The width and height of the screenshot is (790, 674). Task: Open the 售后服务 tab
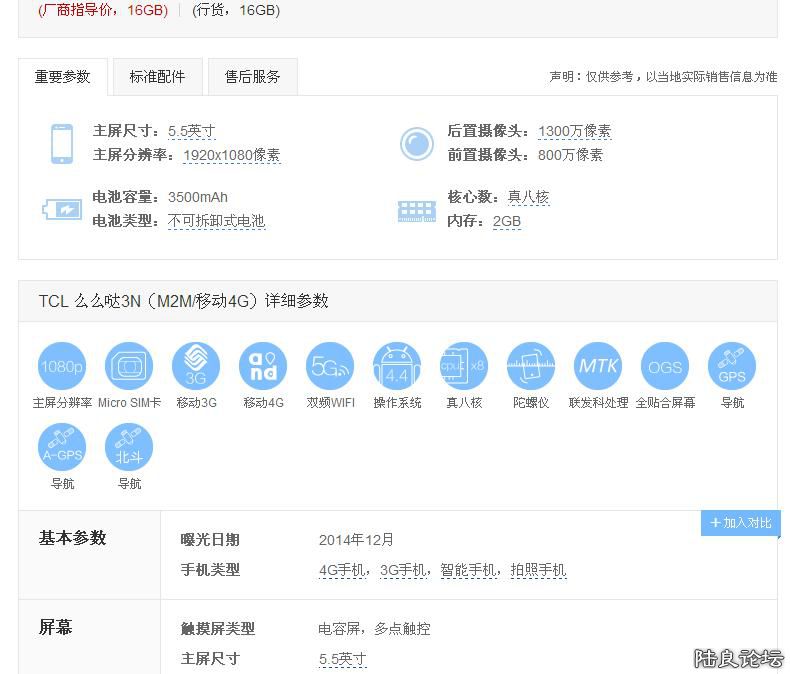tap(252, 77)
